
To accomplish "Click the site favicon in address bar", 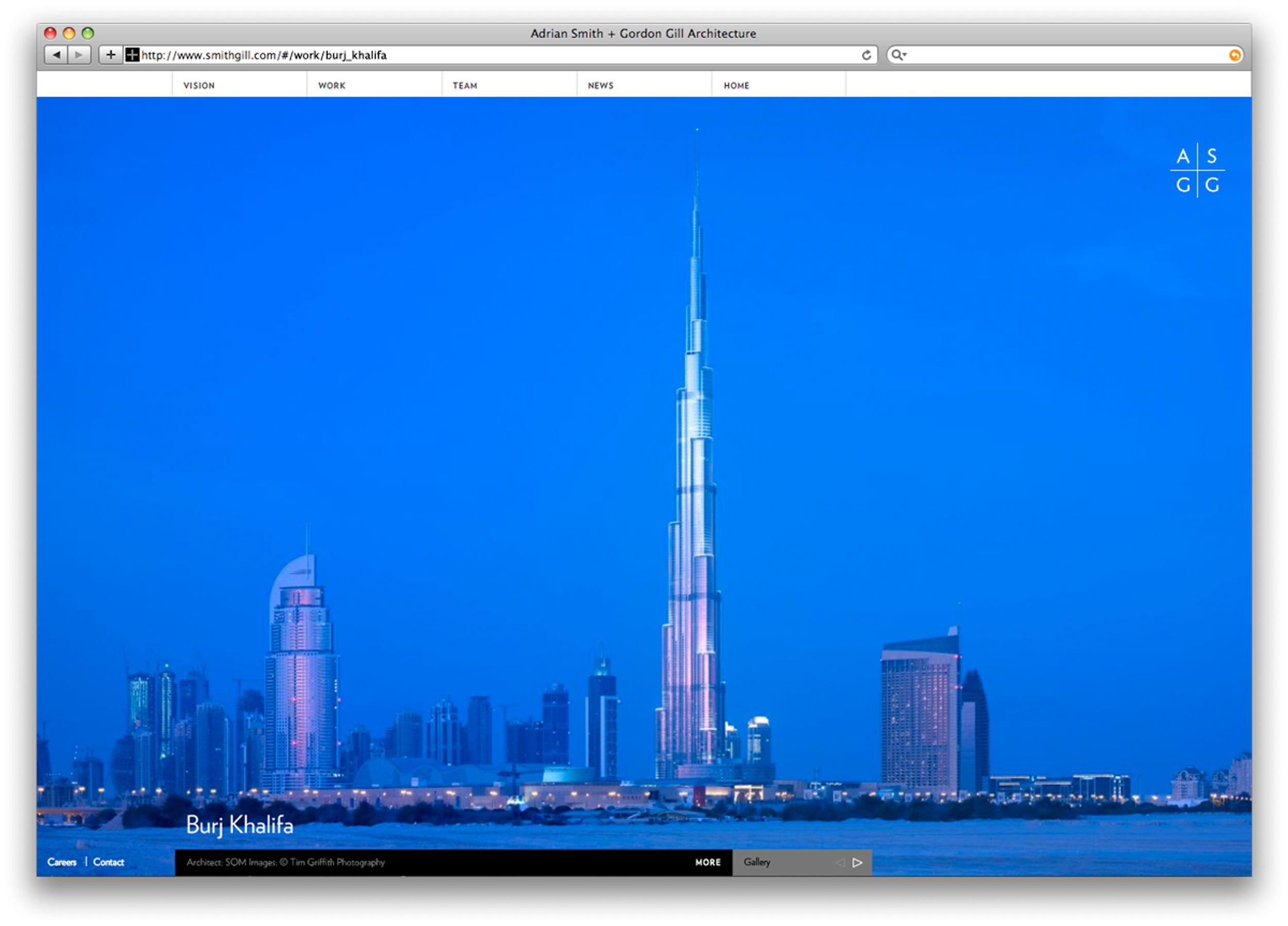I will pyautogui.click(x=132, y=55).
